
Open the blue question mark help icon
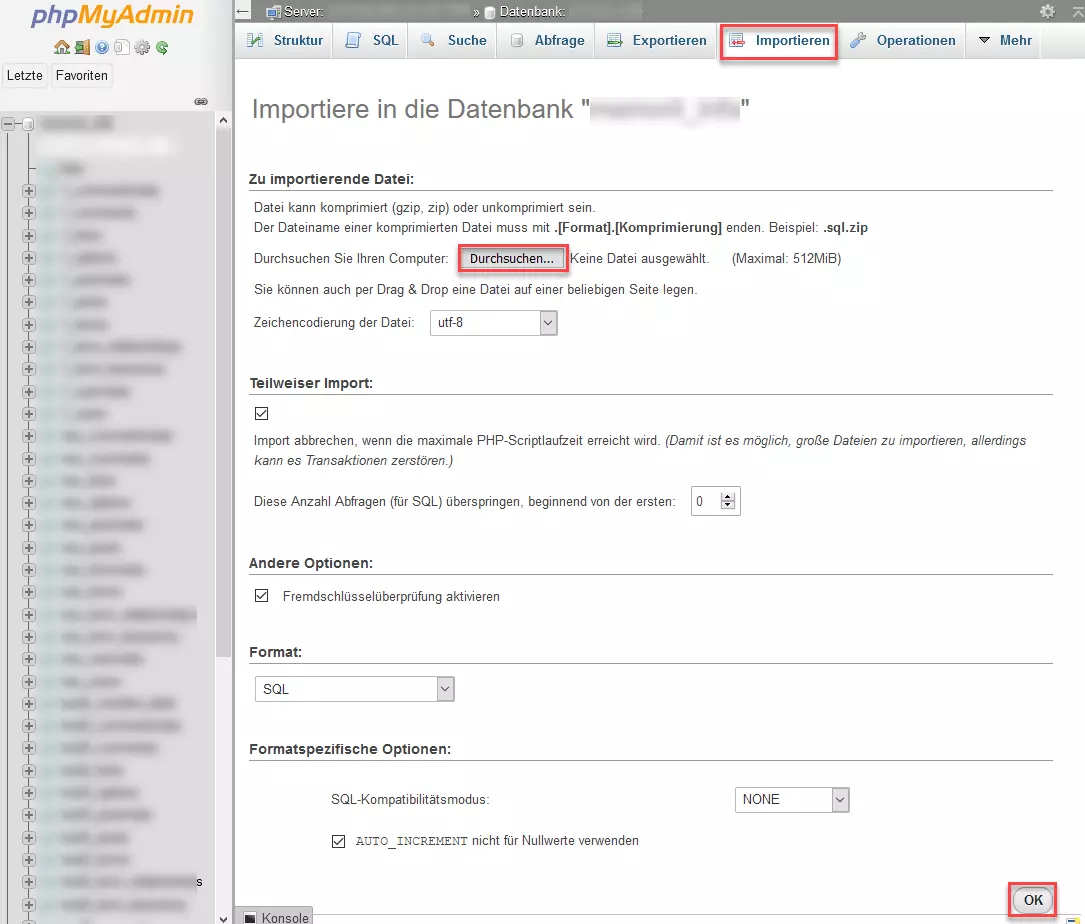tap(102, 47)
